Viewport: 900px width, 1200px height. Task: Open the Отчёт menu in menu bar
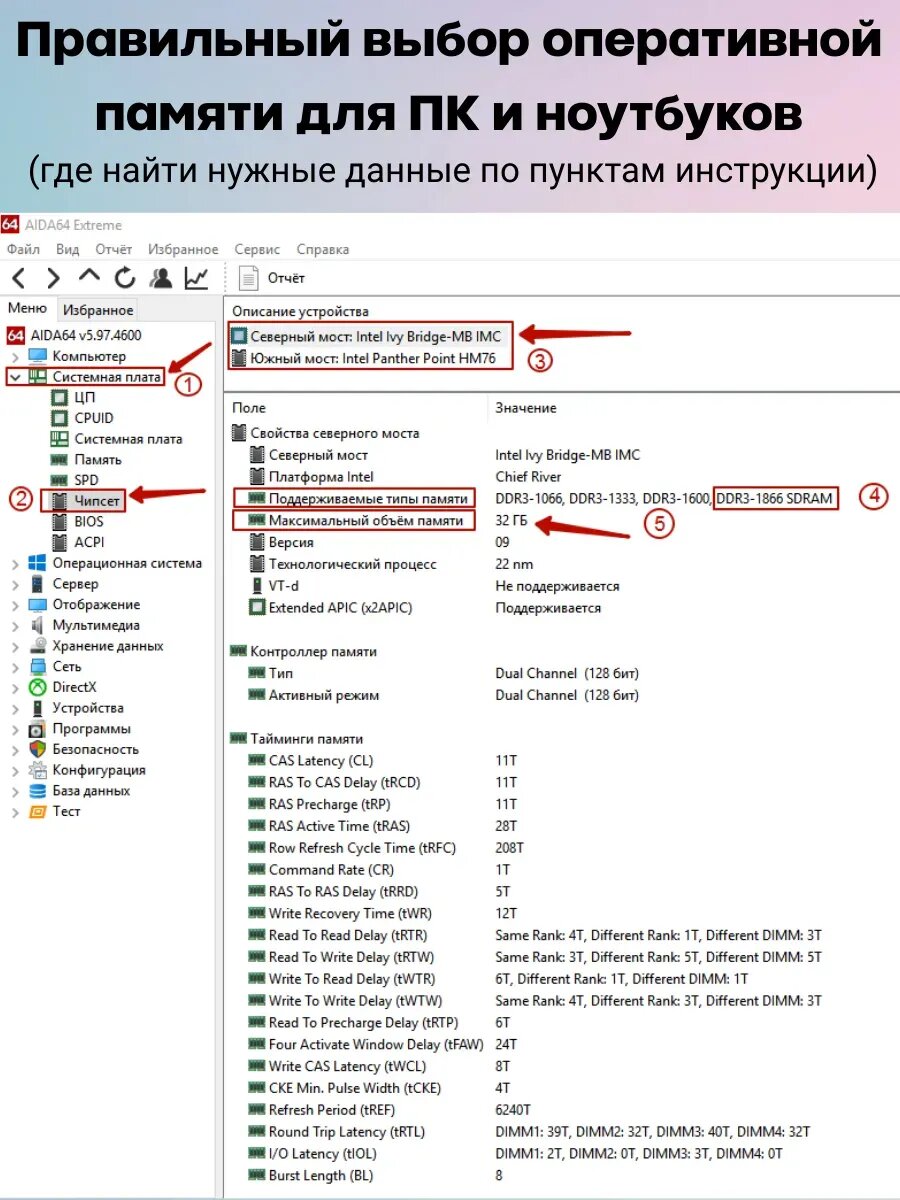(x=114, y=249)
